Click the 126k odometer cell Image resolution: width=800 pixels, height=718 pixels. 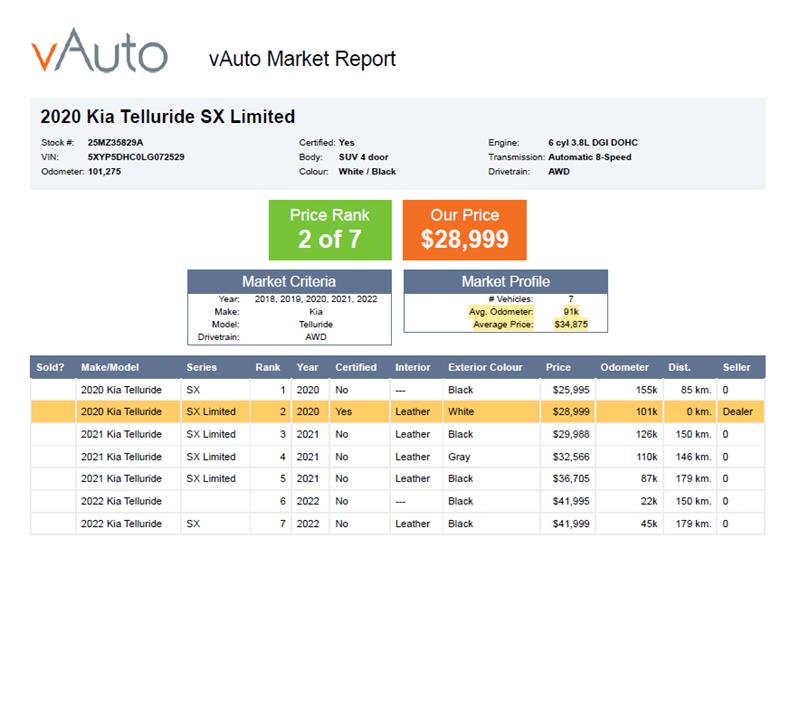point(646,434)
